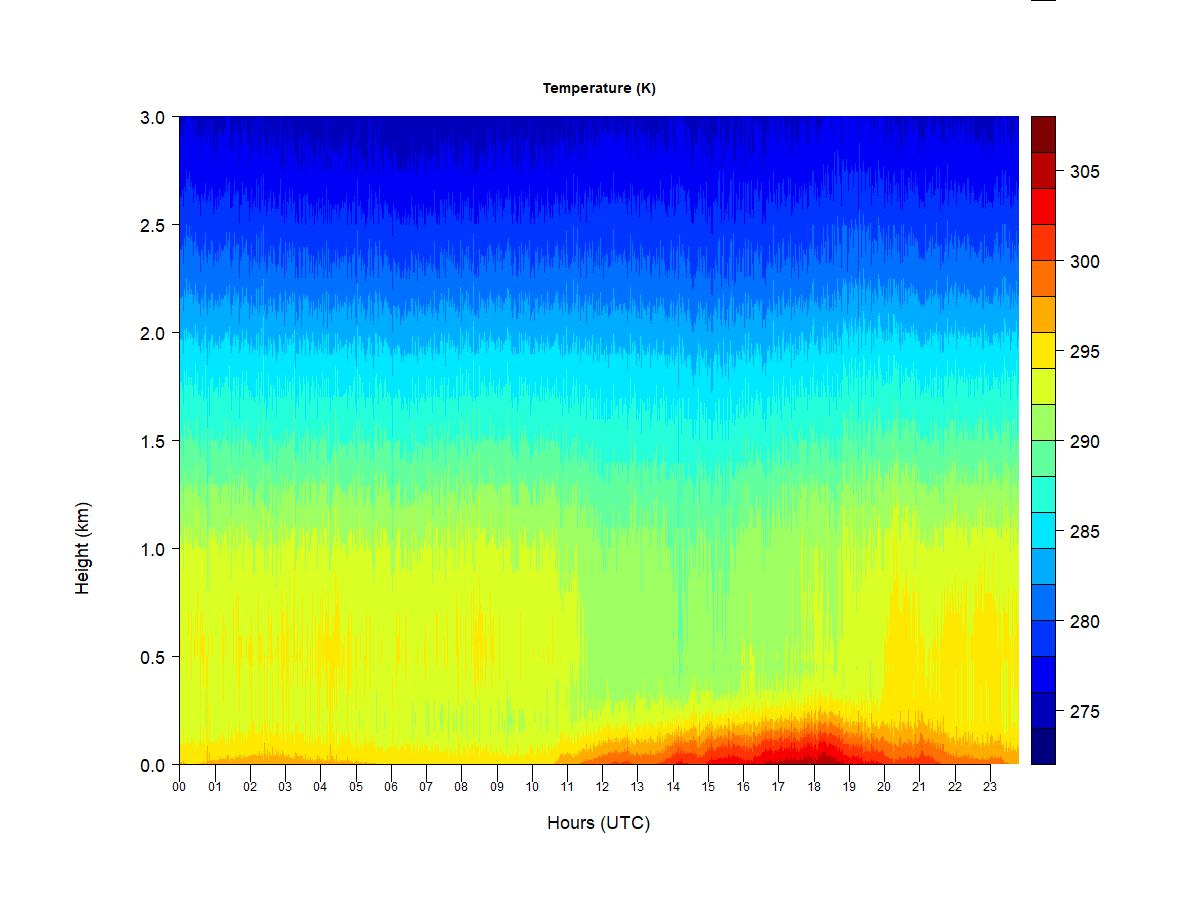Click the 0.5 height axis tick label
The image size is (1200, 900).
pyautogui.click(x=152, y=657)
